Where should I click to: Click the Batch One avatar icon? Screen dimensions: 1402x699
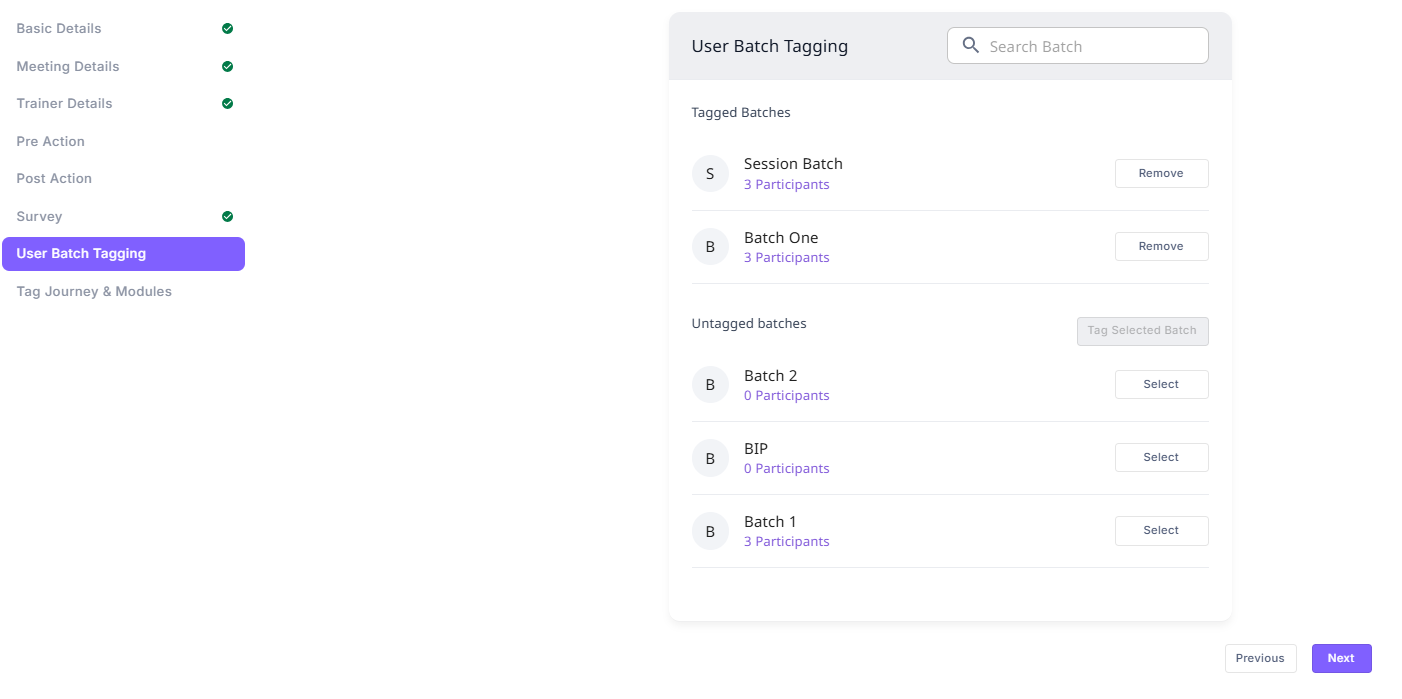coord(710,247)
